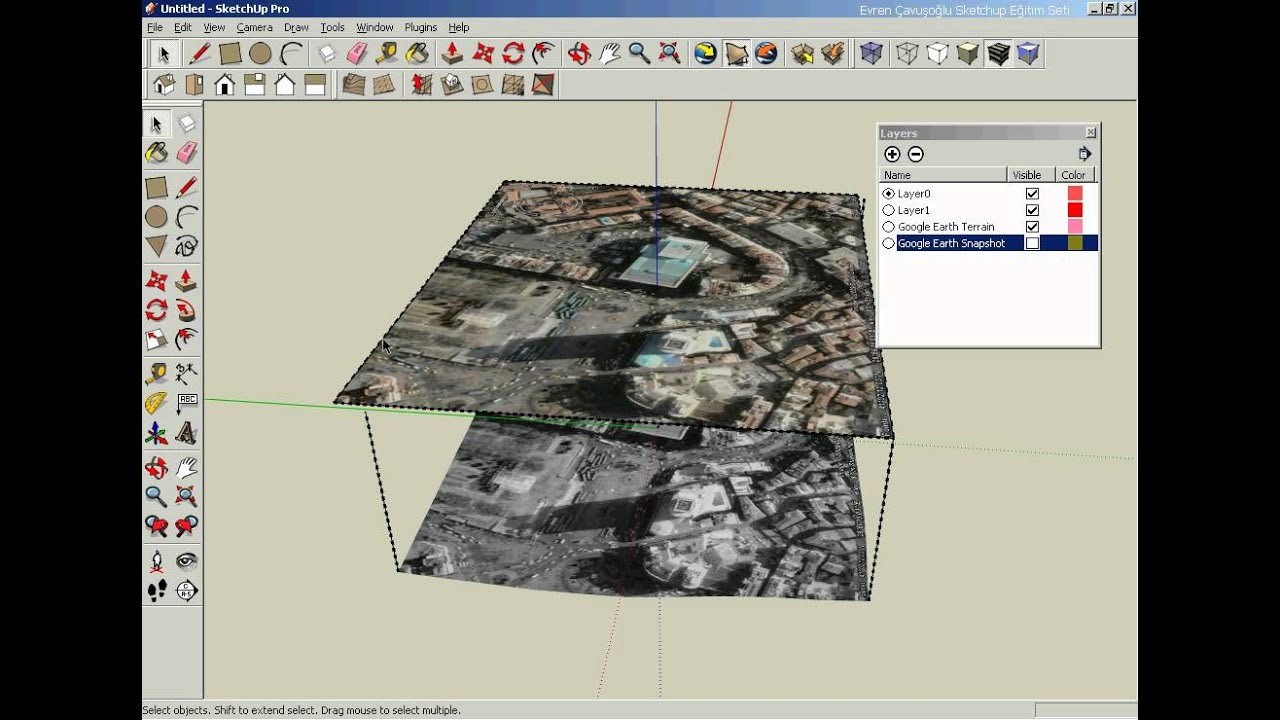
Task: Open the Camera menu
Action: coord(254,28)
